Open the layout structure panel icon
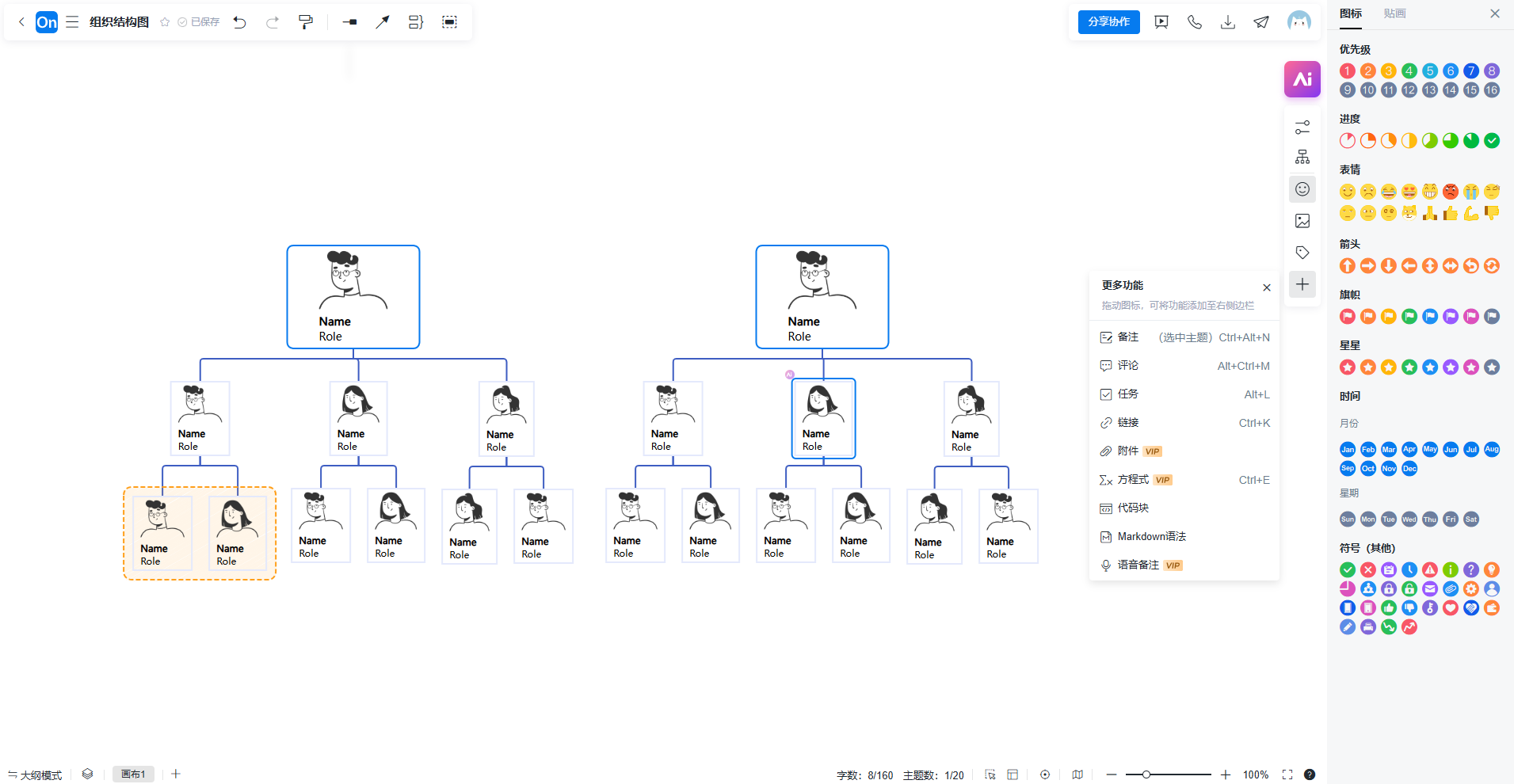This screenshot has height=784, width=1514. pyautogui.click(x=1302, y=157)
